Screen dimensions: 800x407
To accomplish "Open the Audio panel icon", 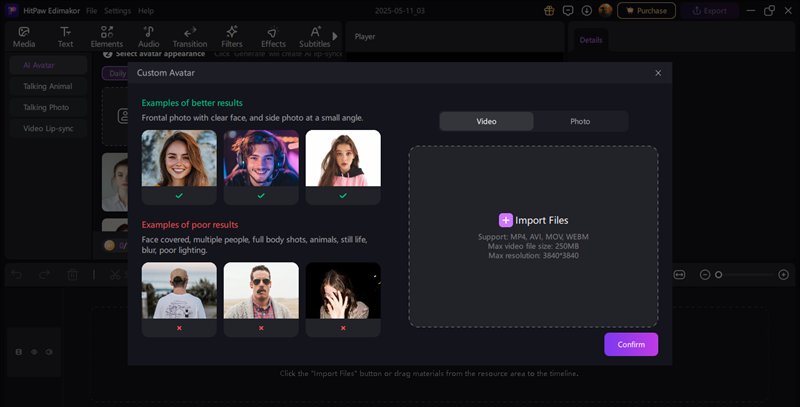I will click(148, 33).
